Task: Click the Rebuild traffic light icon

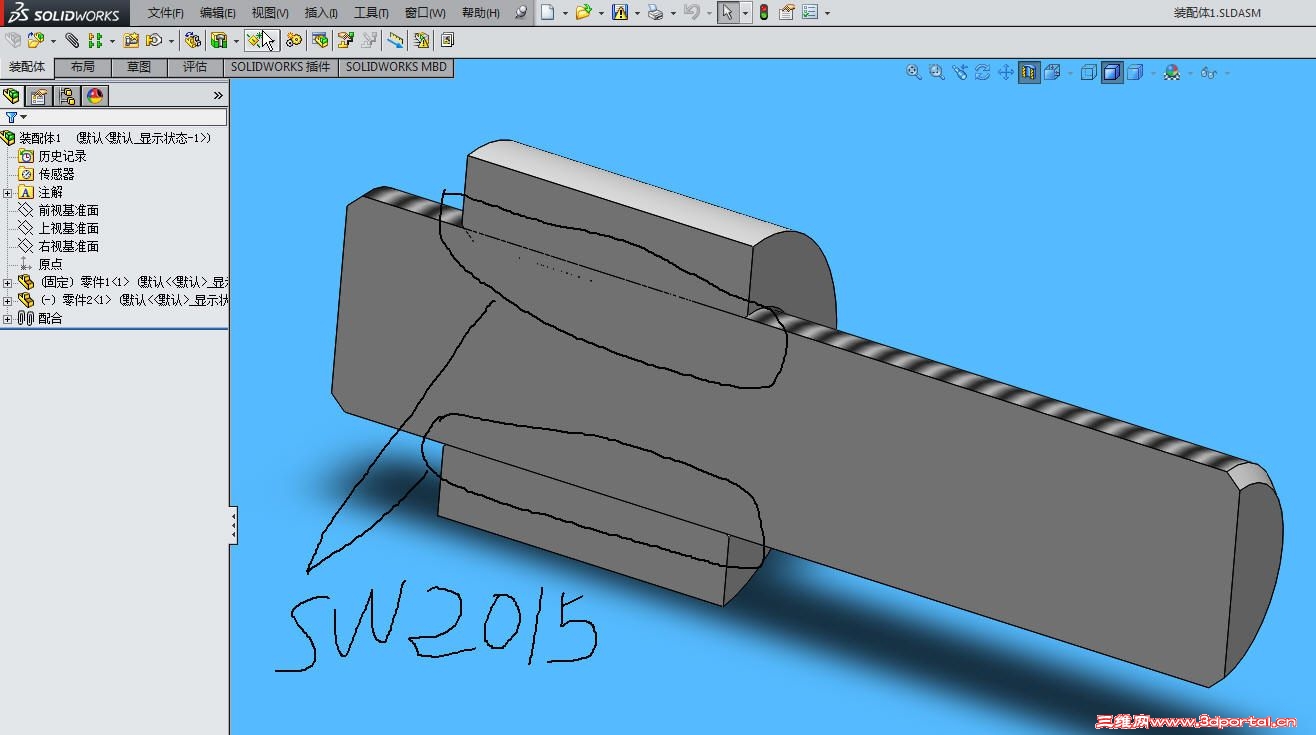Action: [764, 13]
